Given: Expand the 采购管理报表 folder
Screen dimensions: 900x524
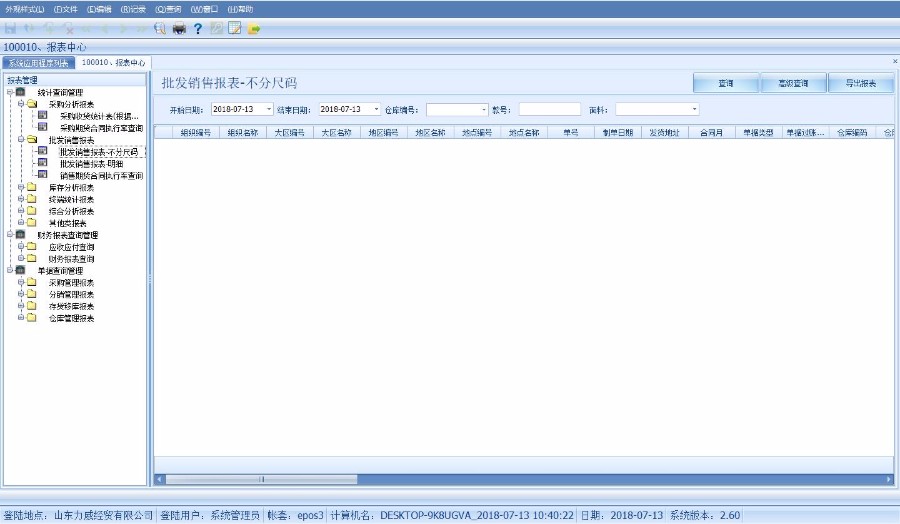Looking at the screenshot, I should (x=21, y=282).
